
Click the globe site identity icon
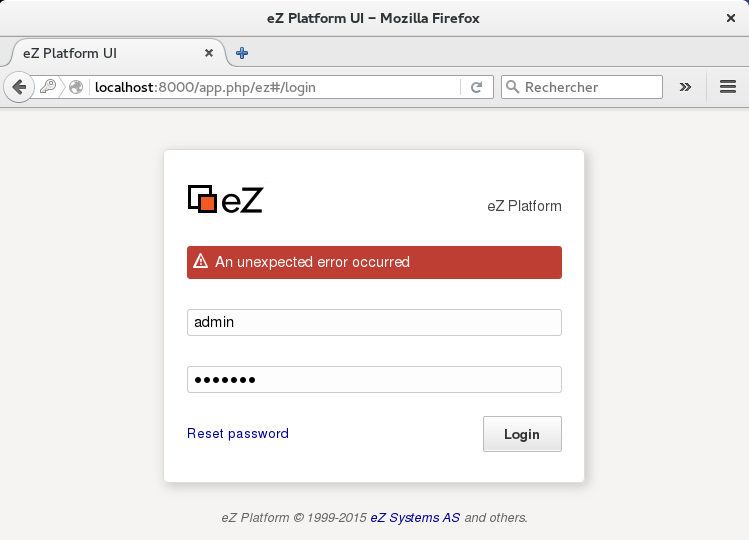(76, 87)
